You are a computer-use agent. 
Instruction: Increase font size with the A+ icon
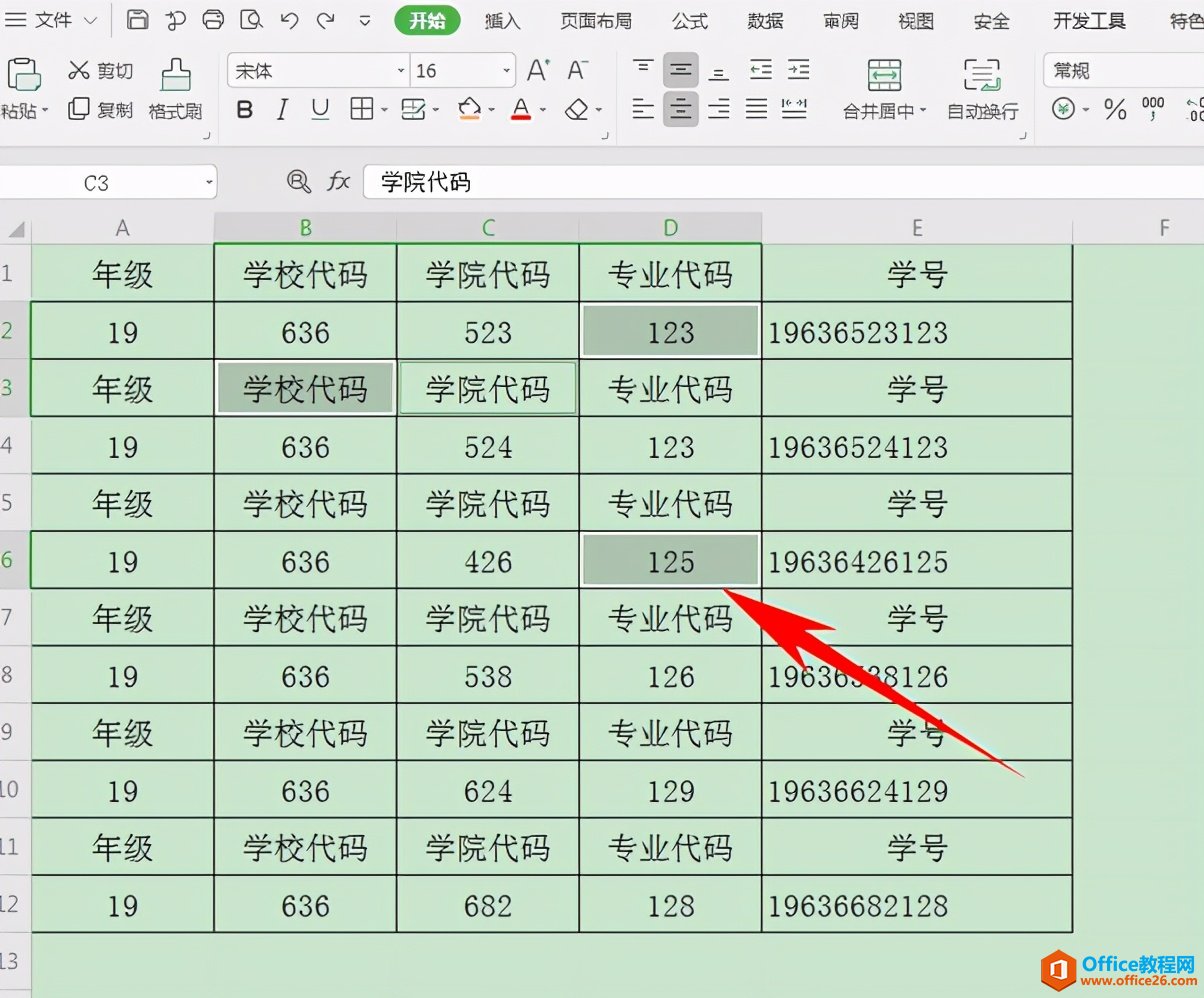click(x=538, y=70)
